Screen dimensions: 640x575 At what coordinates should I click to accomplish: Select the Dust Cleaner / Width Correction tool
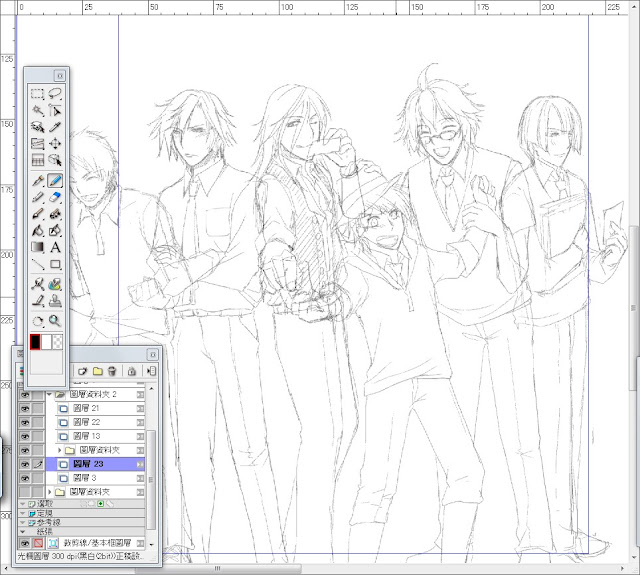(38, 284)
